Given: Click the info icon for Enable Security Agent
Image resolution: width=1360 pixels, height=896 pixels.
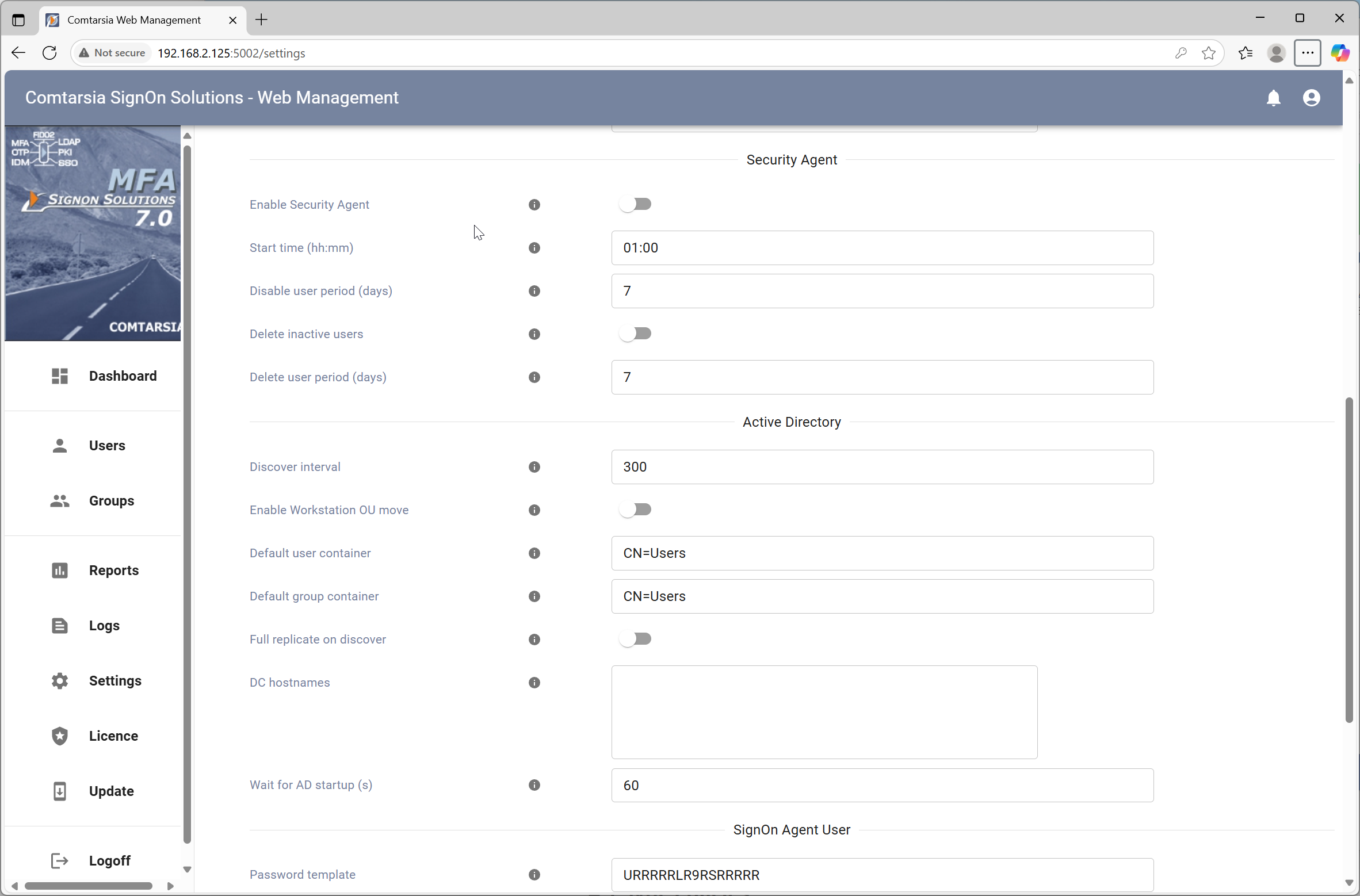Looking at the screenshot, I should point(534,205).
